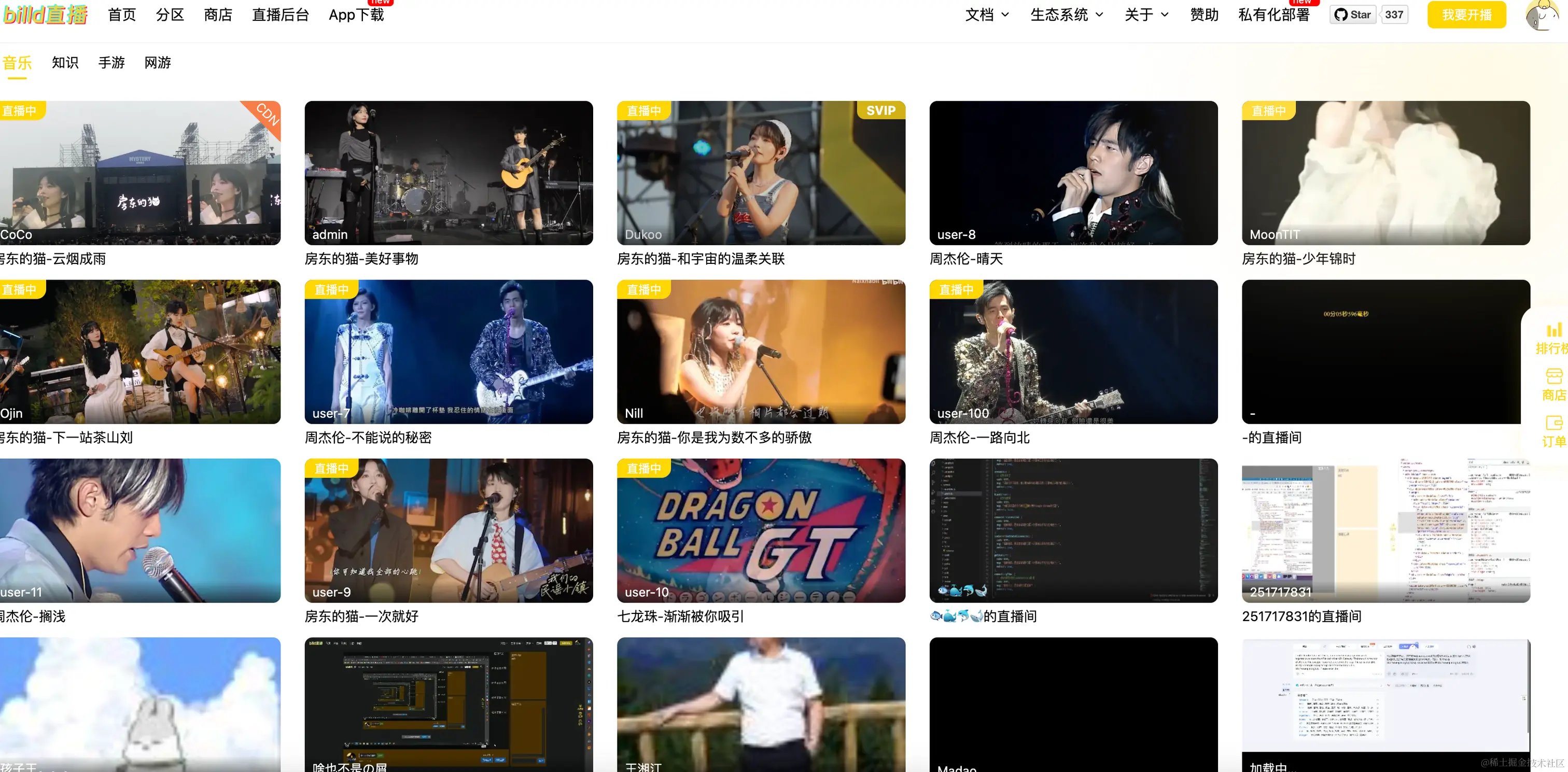Open CoCo's live room thumbnail
This screenshot has height=772, width=1568.
point(140,173)
